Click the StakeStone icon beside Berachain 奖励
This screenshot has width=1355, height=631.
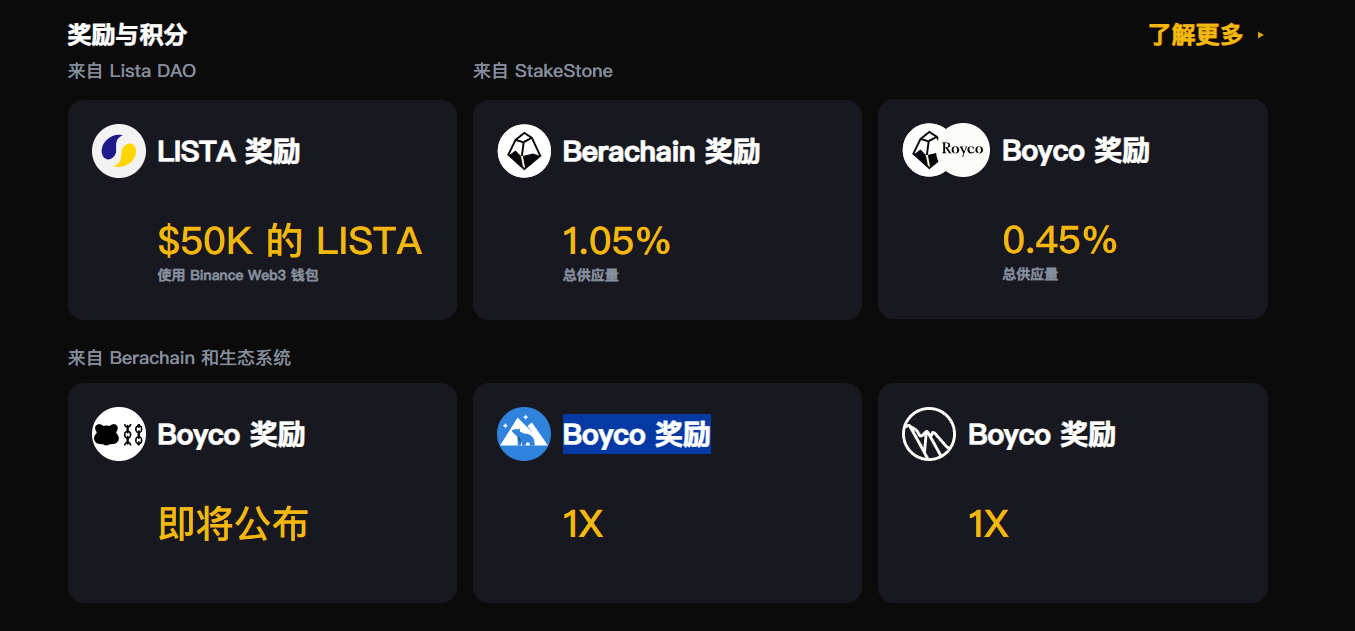pos(524,151)
